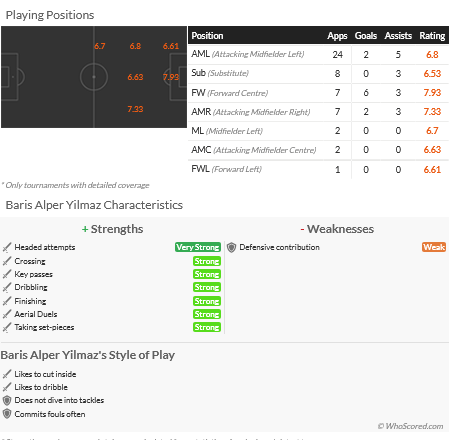Screen dimensions: 449x440
Task: Click the shield icon beside Does not dive into tackles
Action: pos(7,400)
